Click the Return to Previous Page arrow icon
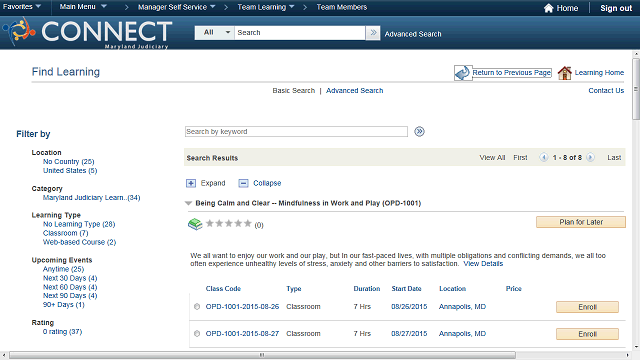 pyautogui.click(x=463, y=73)
